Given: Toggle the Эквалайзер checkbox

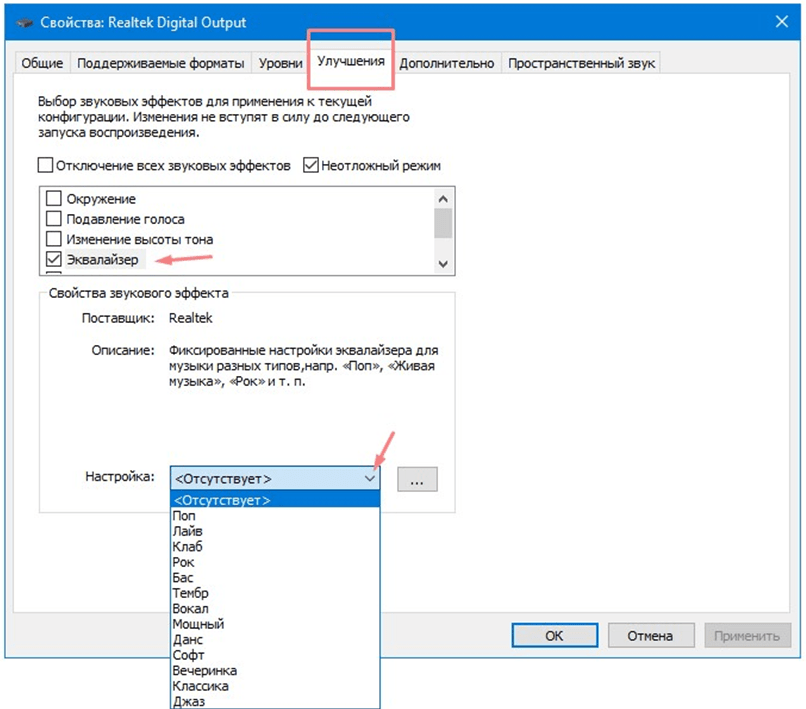Looking at the screenshot, I should 54,260.
